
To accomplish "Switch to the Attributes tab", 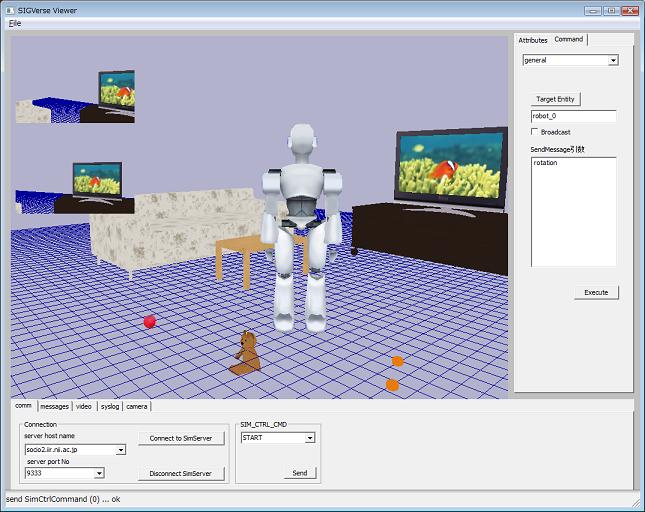I will pos(532,40).
